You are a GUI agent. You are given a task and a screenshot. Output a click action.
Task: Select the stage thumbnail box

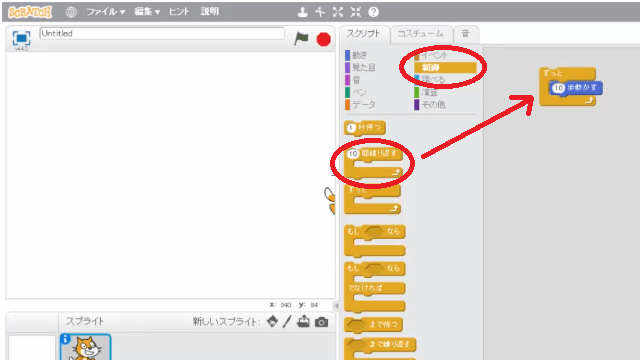(32, 348)
